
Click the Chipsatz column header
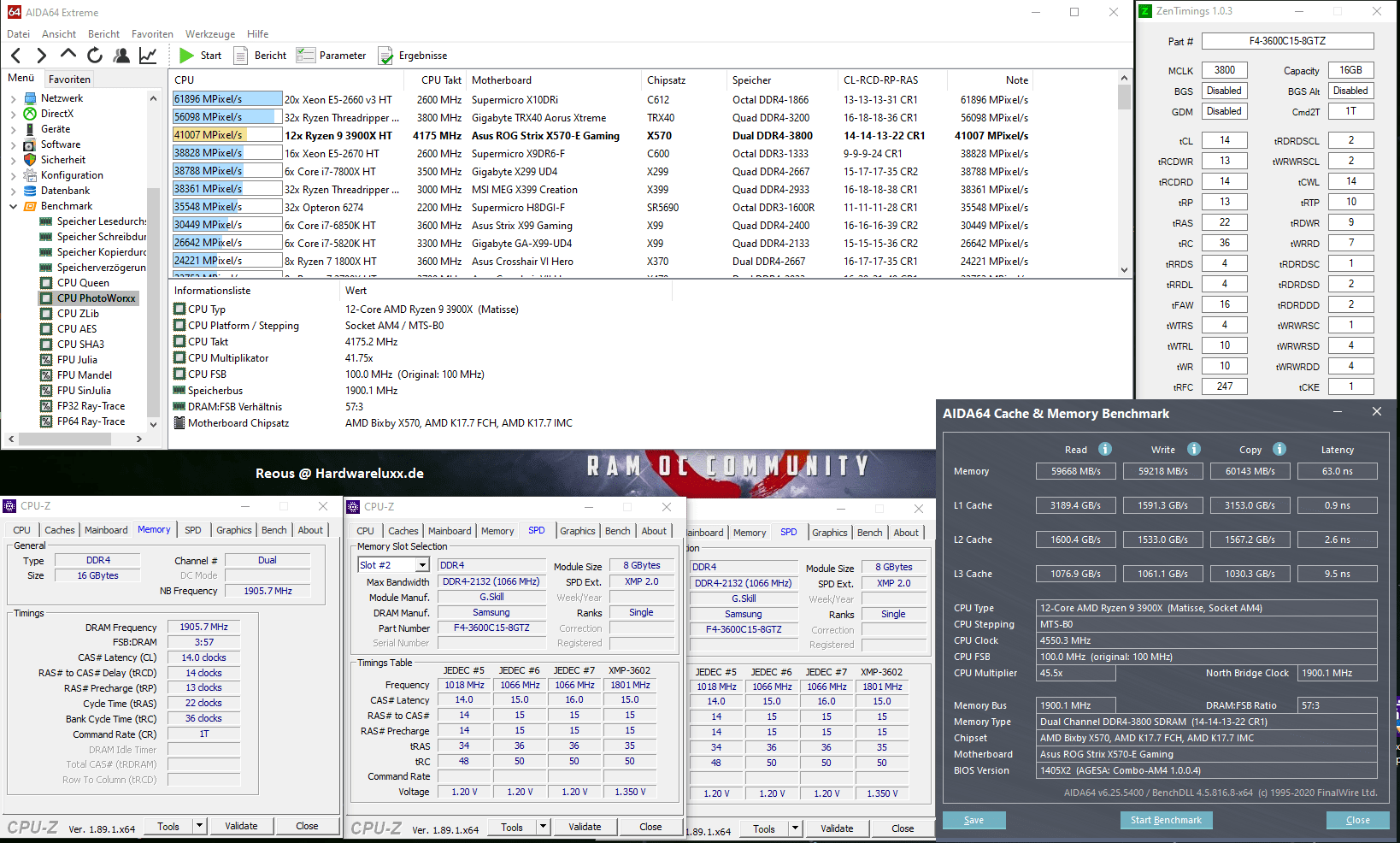click(684, 80)
